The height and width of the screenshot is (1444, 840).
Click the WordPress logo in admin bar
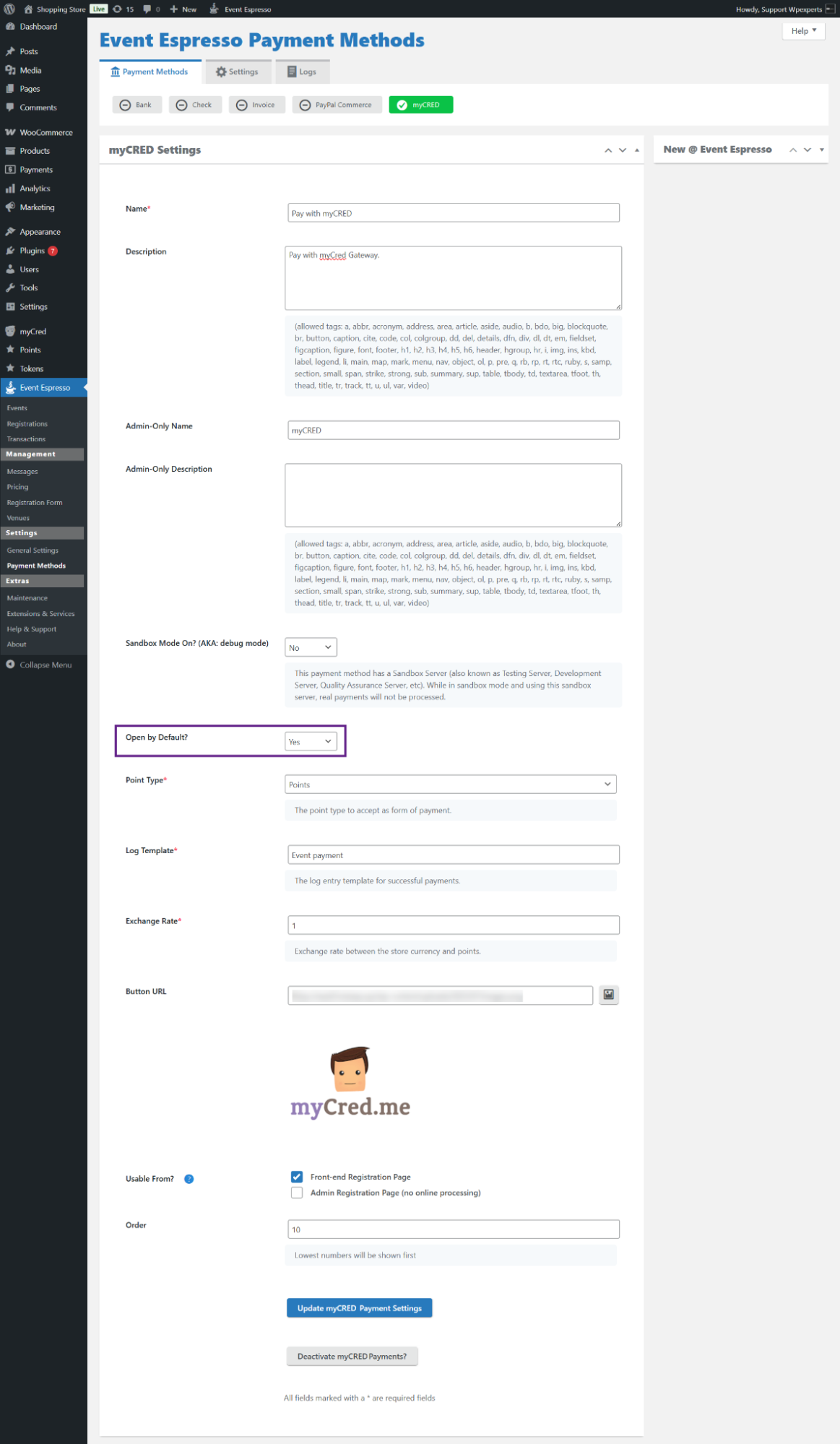coord(9,9)
